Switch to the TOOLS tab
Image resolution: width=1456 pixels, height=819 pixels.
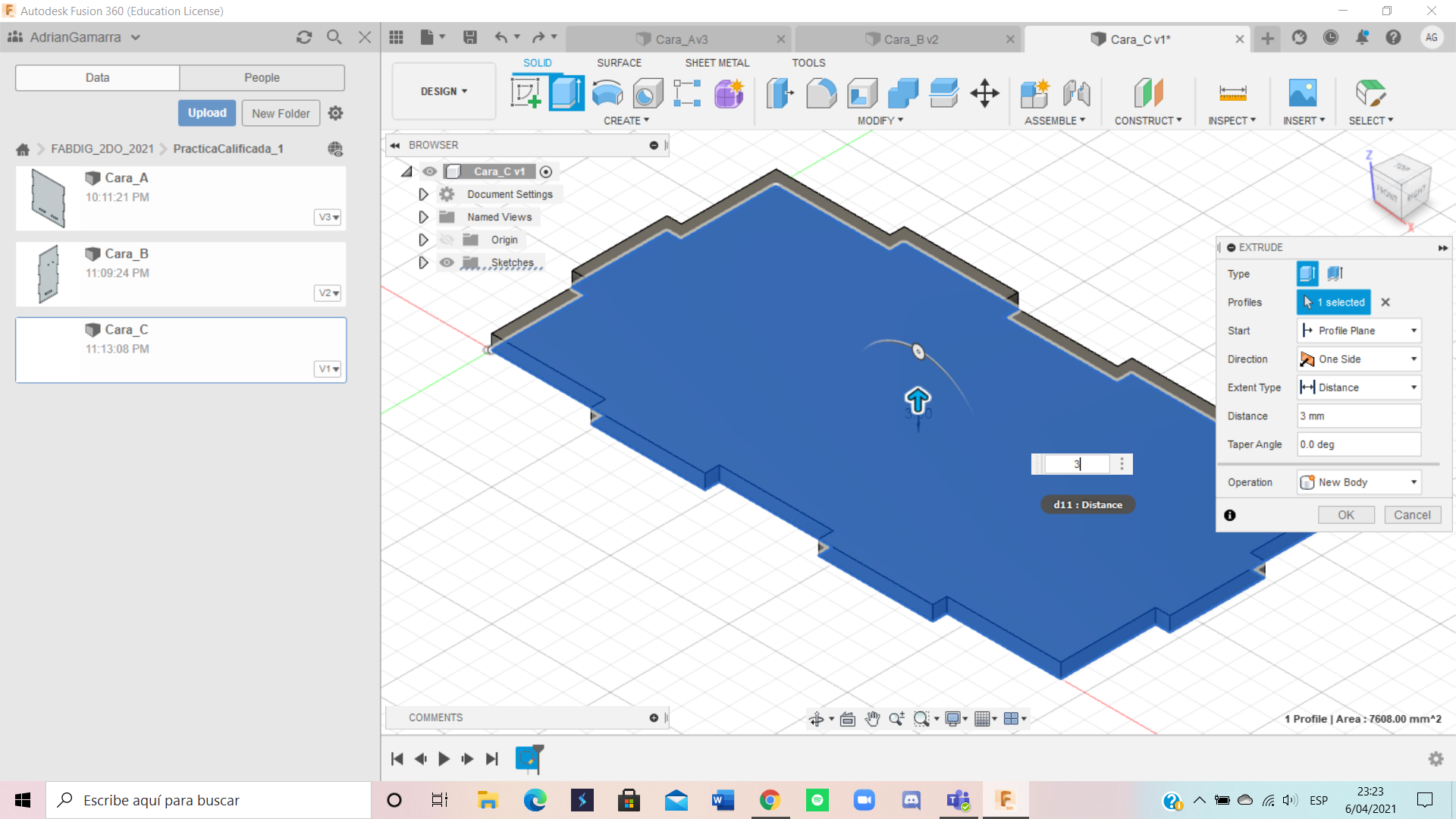click(808, 63)
